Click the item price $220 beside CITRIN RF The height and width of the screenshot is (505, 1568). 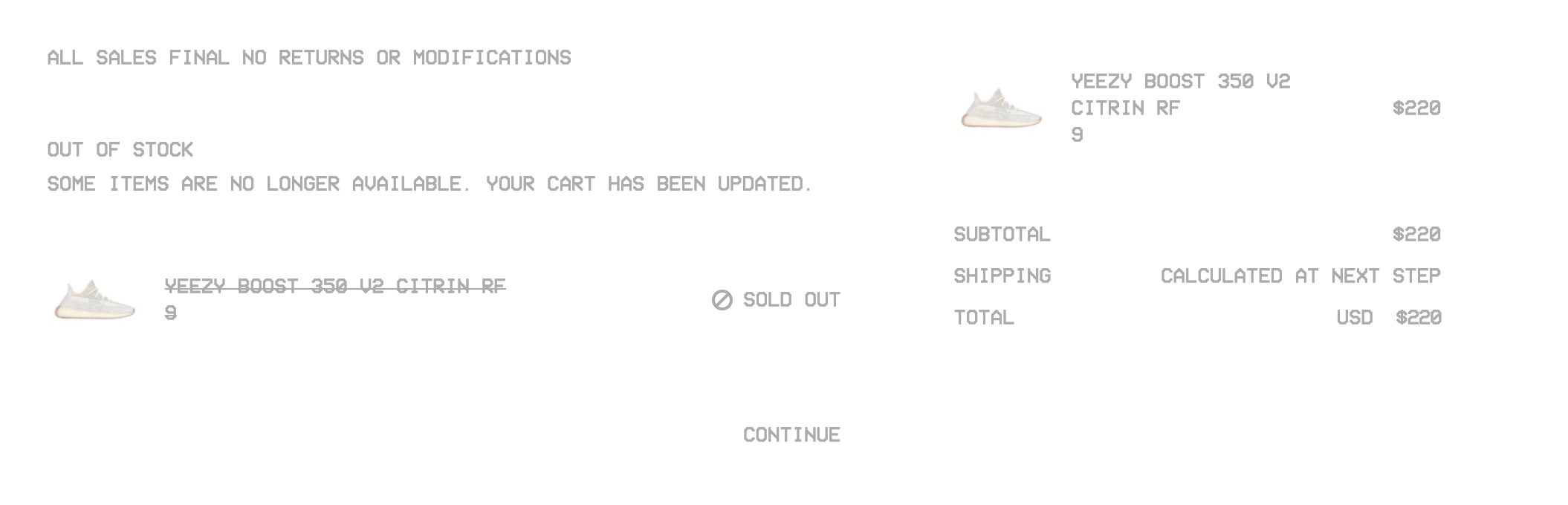(1416, 108)
